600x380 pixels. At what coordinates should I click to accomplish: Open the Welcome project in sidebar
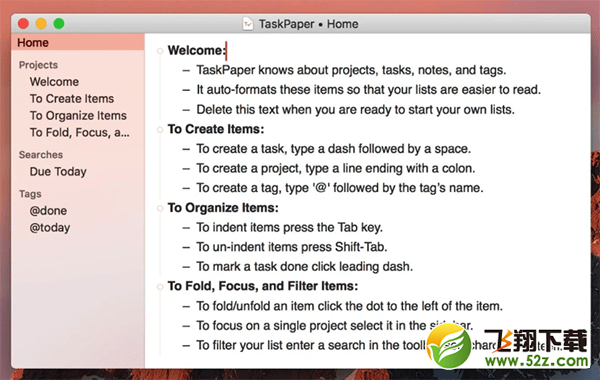54,82
